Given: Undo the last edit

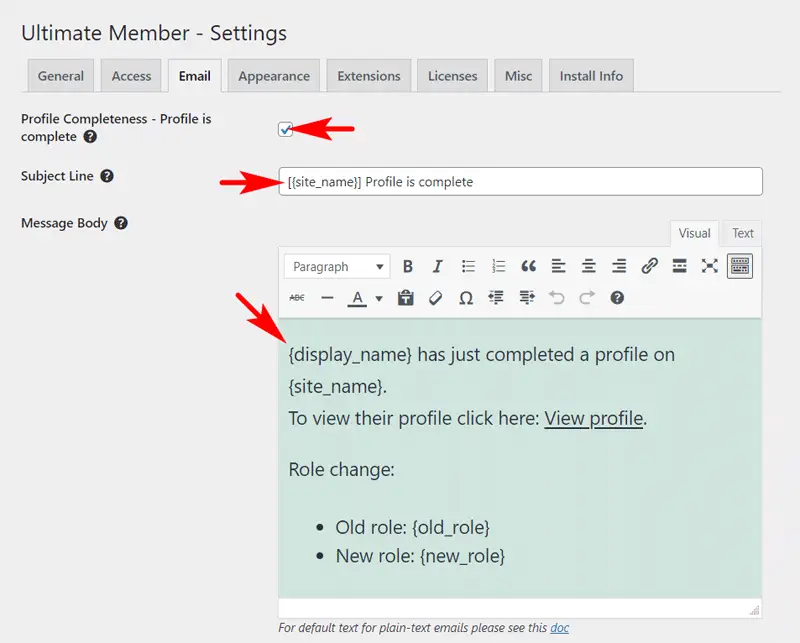Looking at the screenshot, I should [x=557, y=298].
